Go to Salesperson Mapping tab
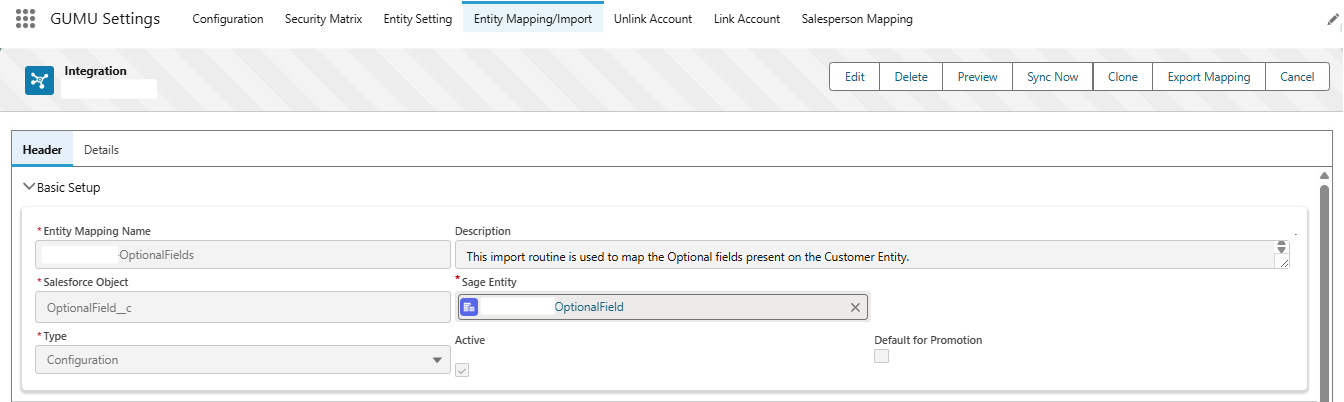Viewport: 1344px width, 402px height. (856, 19)
